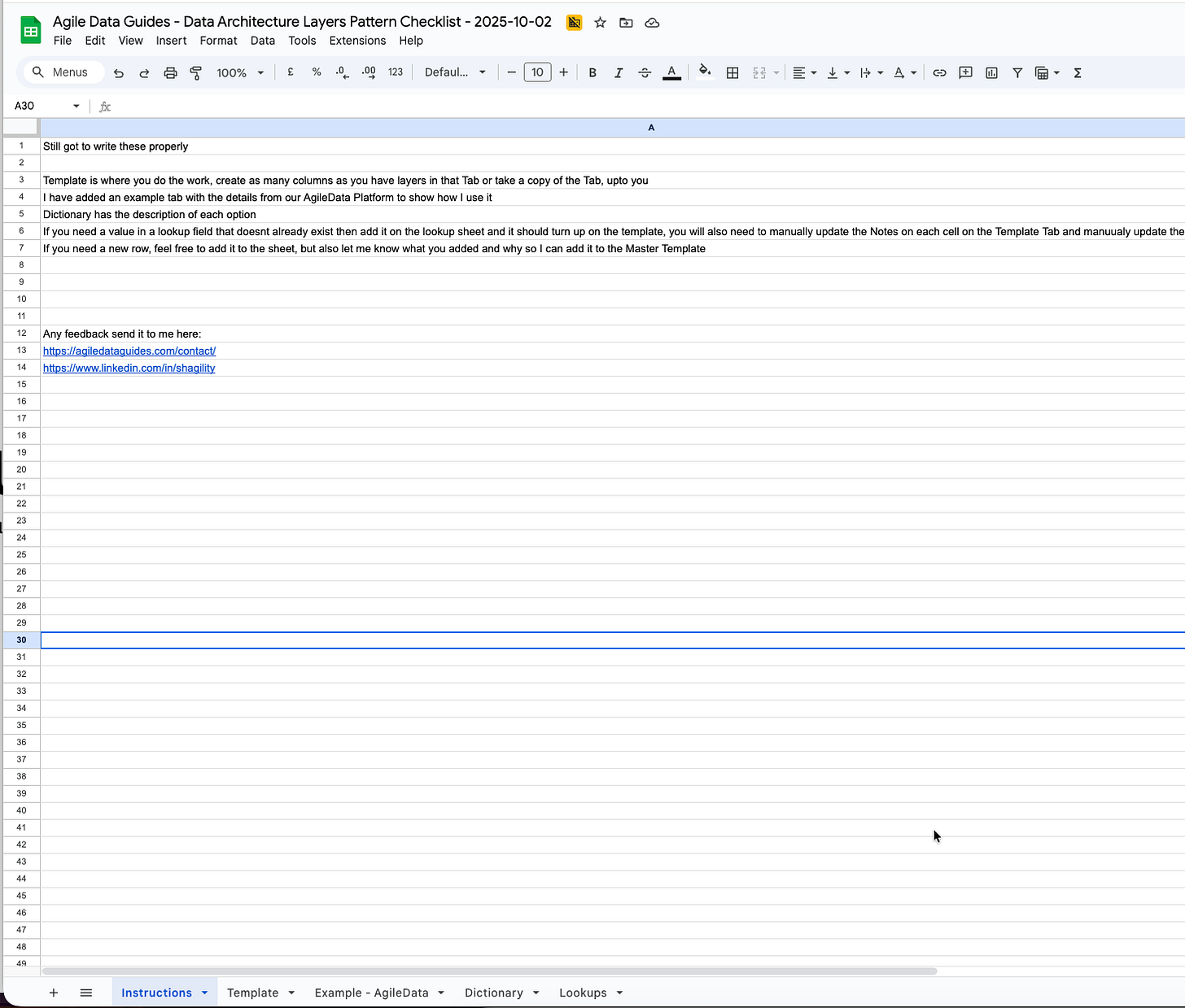Open the Name box dropdown arrow
The width and height of the screenshot is (1185, 1008).
pos(77,106)
